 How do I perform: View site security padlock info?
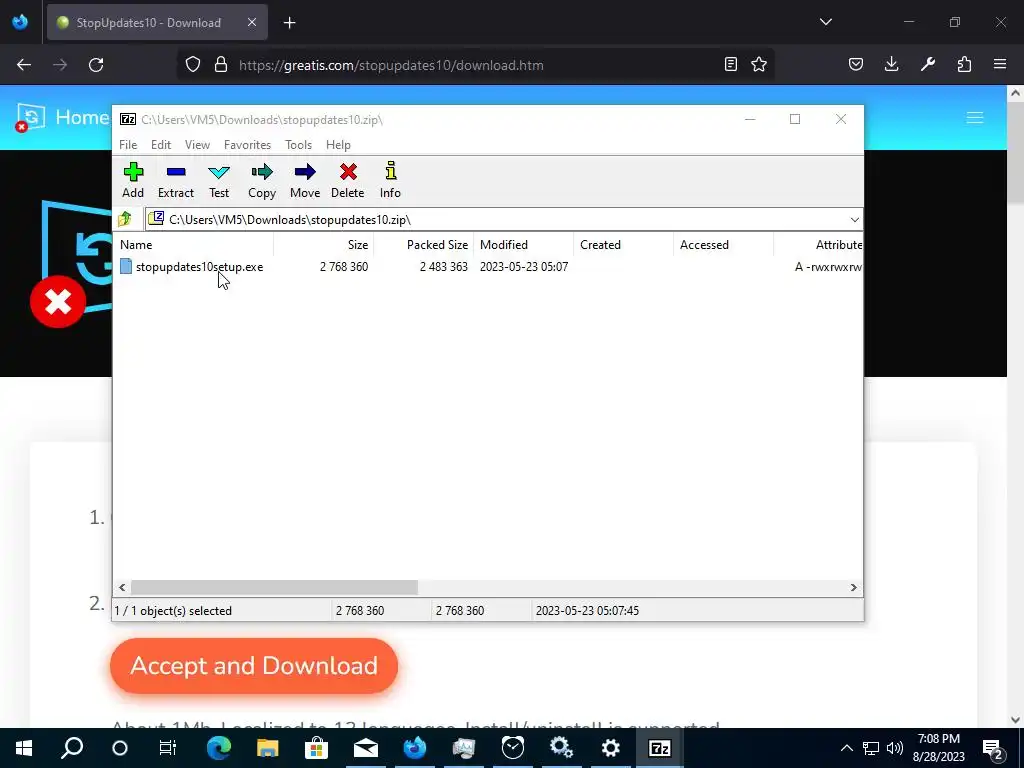(221, 65)
